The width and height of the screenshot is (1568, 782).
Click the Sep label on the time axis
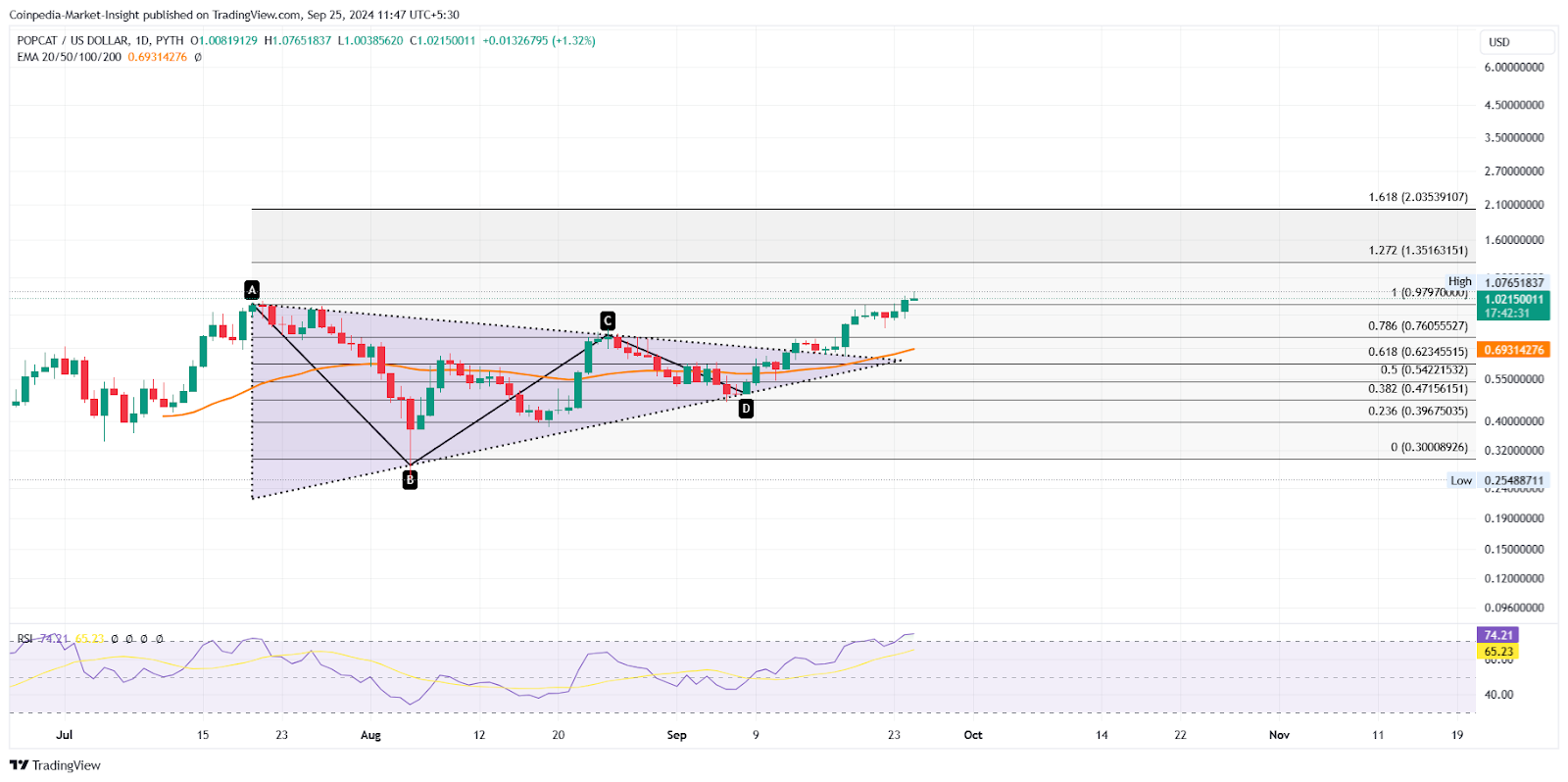pos(676,735)
